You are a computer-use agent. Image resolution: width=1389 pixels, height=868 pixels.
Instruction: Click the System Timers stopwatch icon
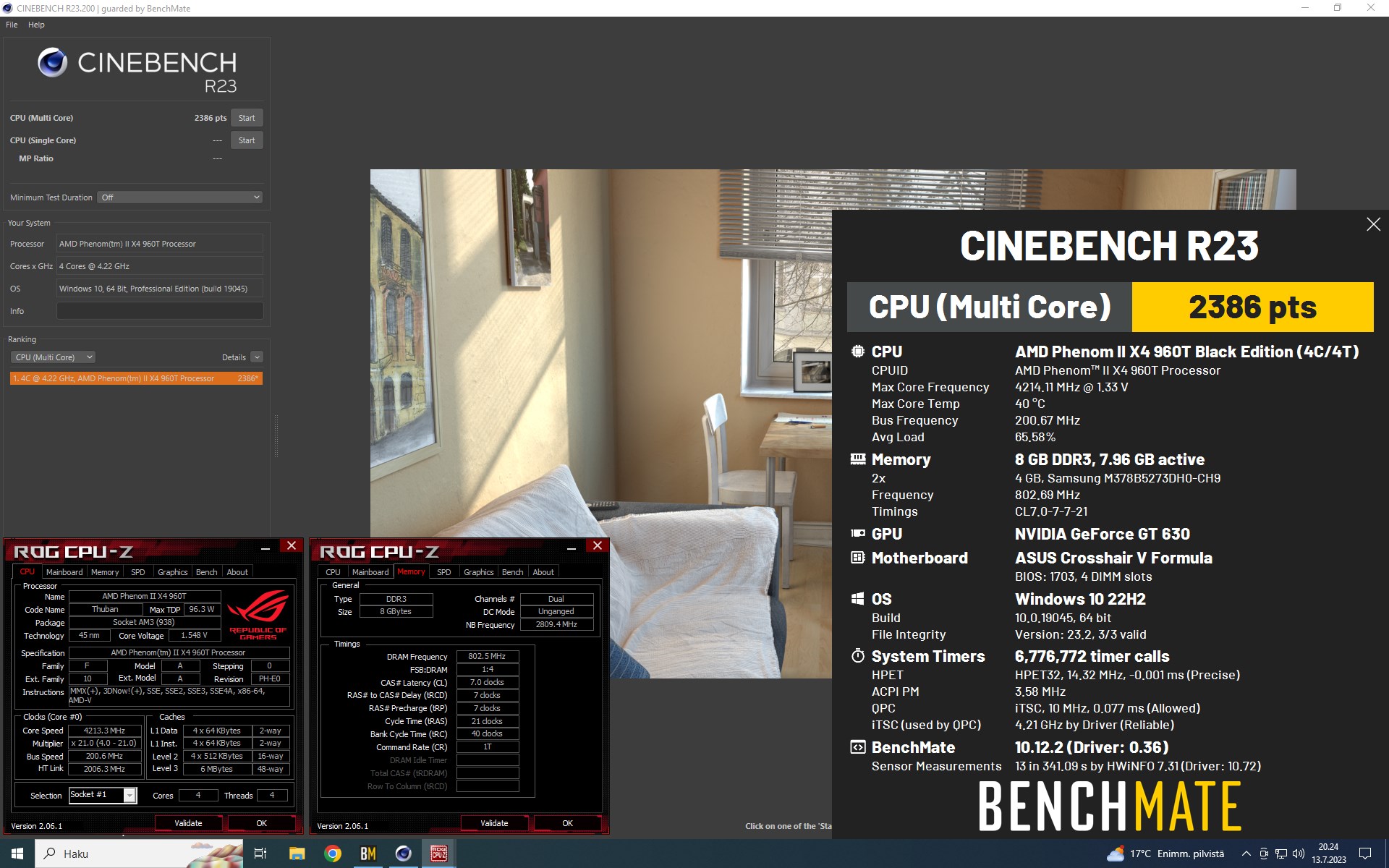857,656
